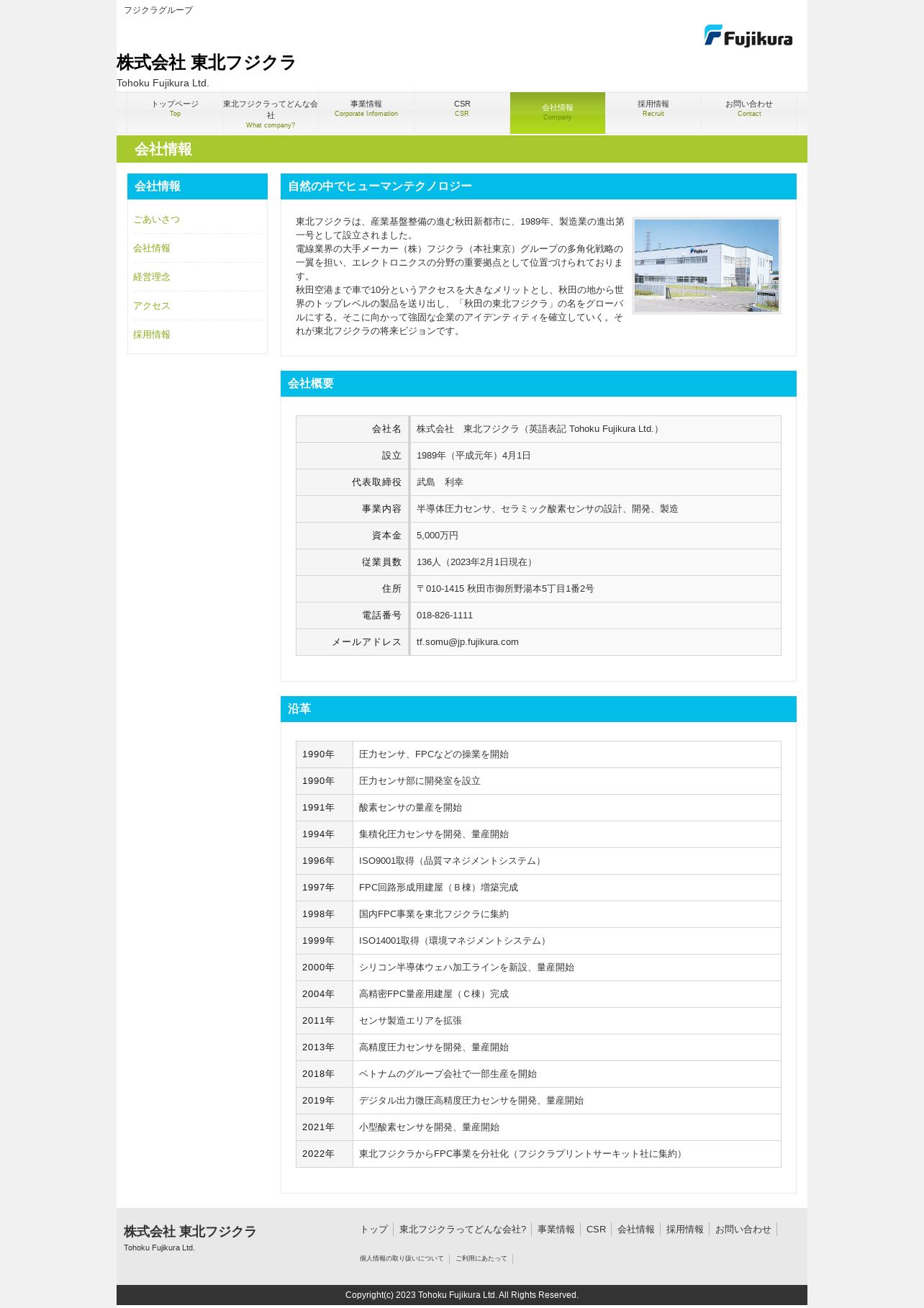
Task: Open 採用情報 in the sidebar list
Action: coord(152,335)
